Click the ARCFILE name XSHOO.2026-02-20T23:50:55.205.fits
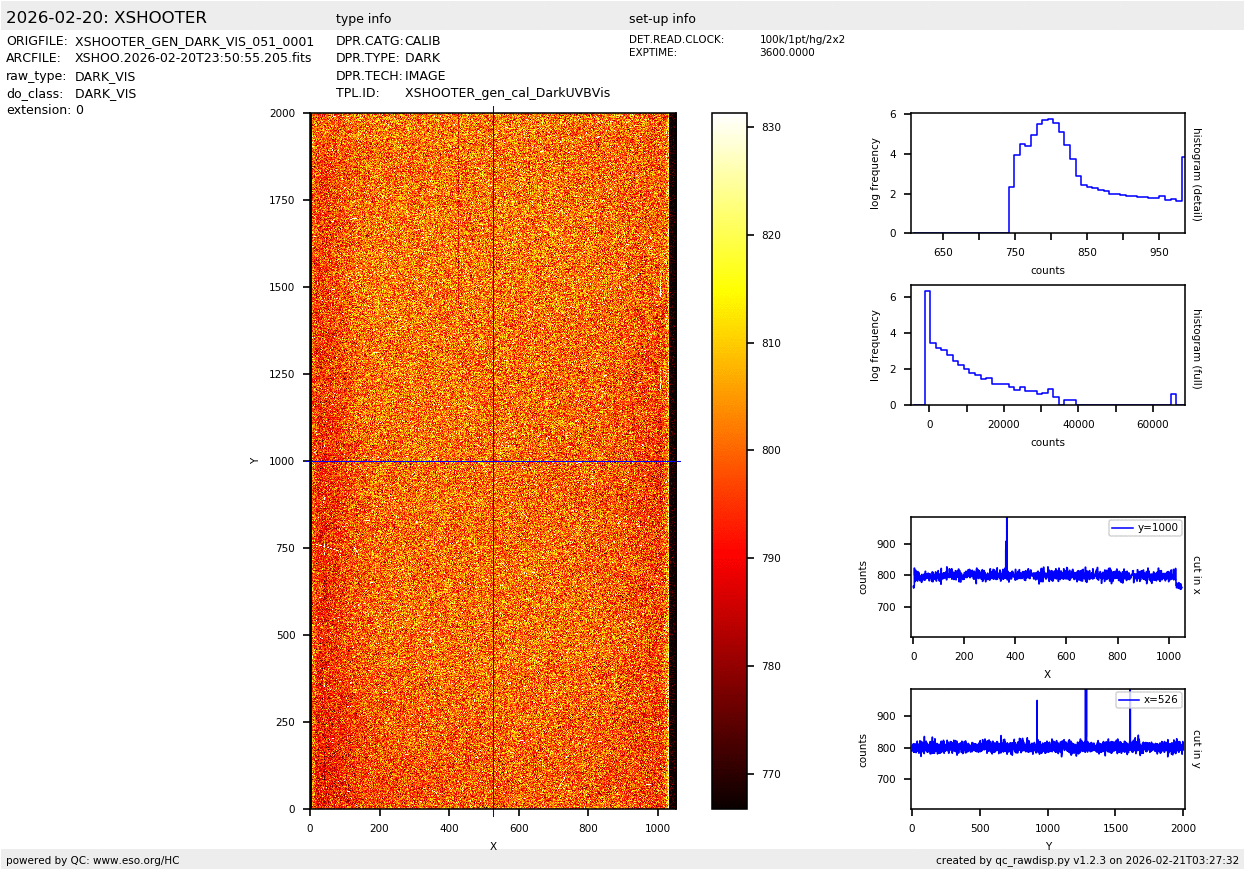 click(193, 59)
